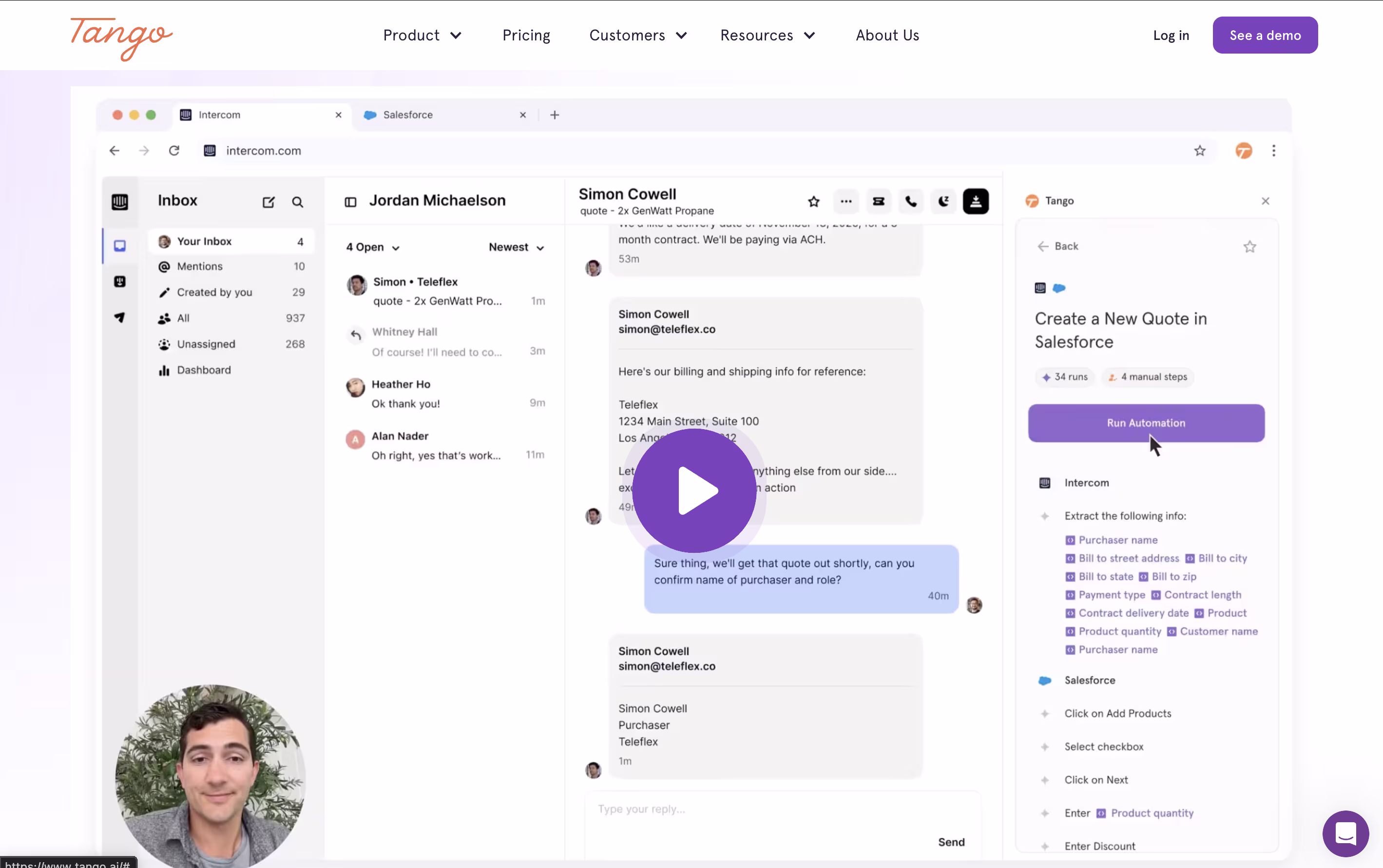Open the conversation more options ellipsis
The width and height of the screenshot is (1383, 868).
click(x=845, y=202)
